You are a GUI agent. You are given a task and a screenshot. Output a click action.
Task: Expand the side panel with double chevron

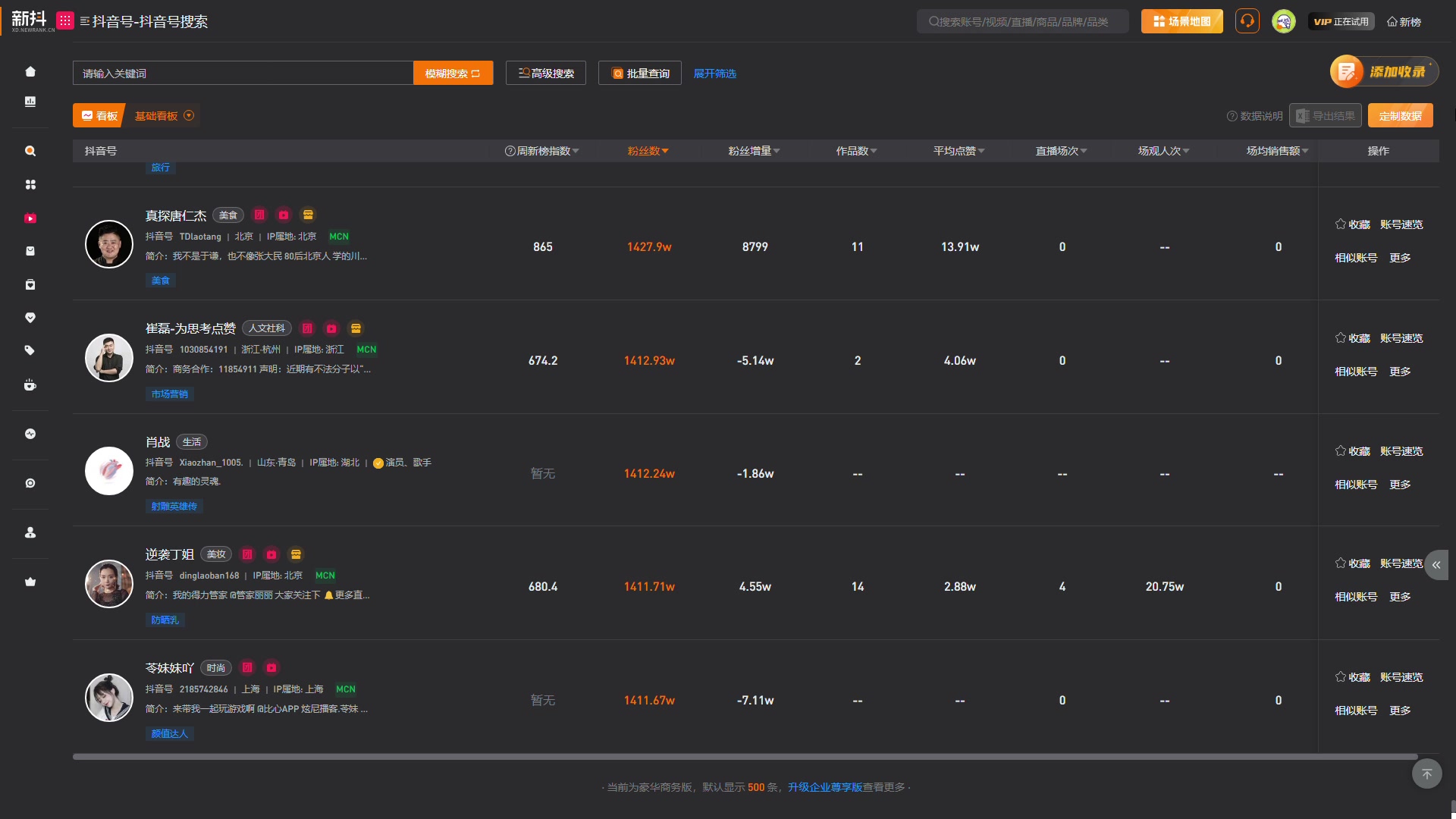(x=1436, y=565)
